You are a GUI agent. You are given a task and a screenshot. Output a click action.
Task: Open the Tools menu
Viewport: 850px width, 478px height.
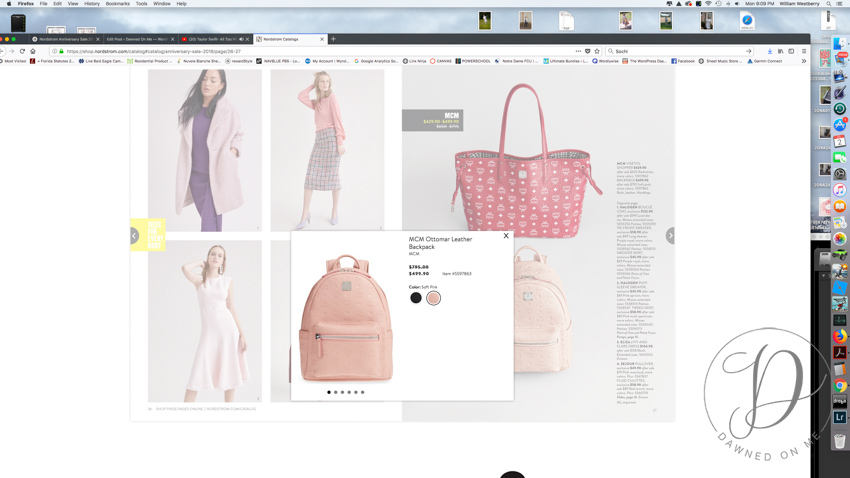click(x=141, y=3)
